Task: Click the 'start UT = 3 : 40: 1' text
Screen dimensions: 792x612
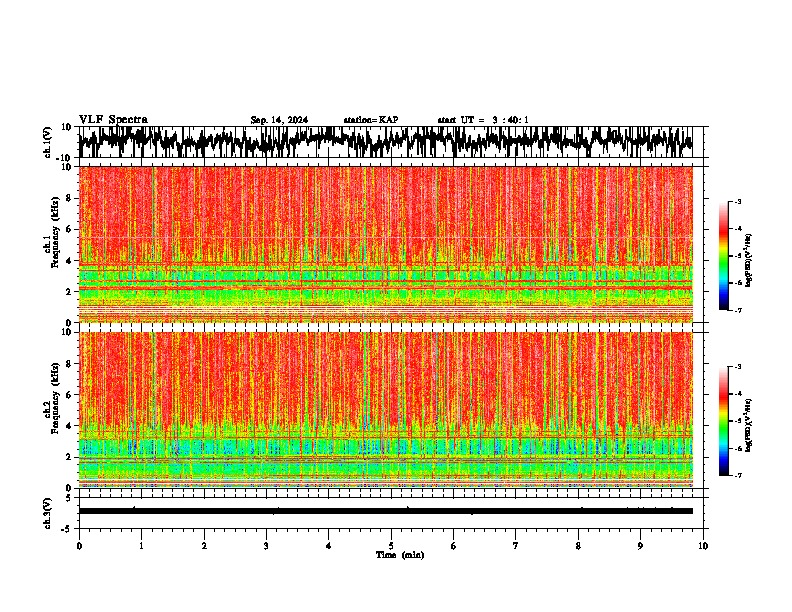Action: click(483, 120)
